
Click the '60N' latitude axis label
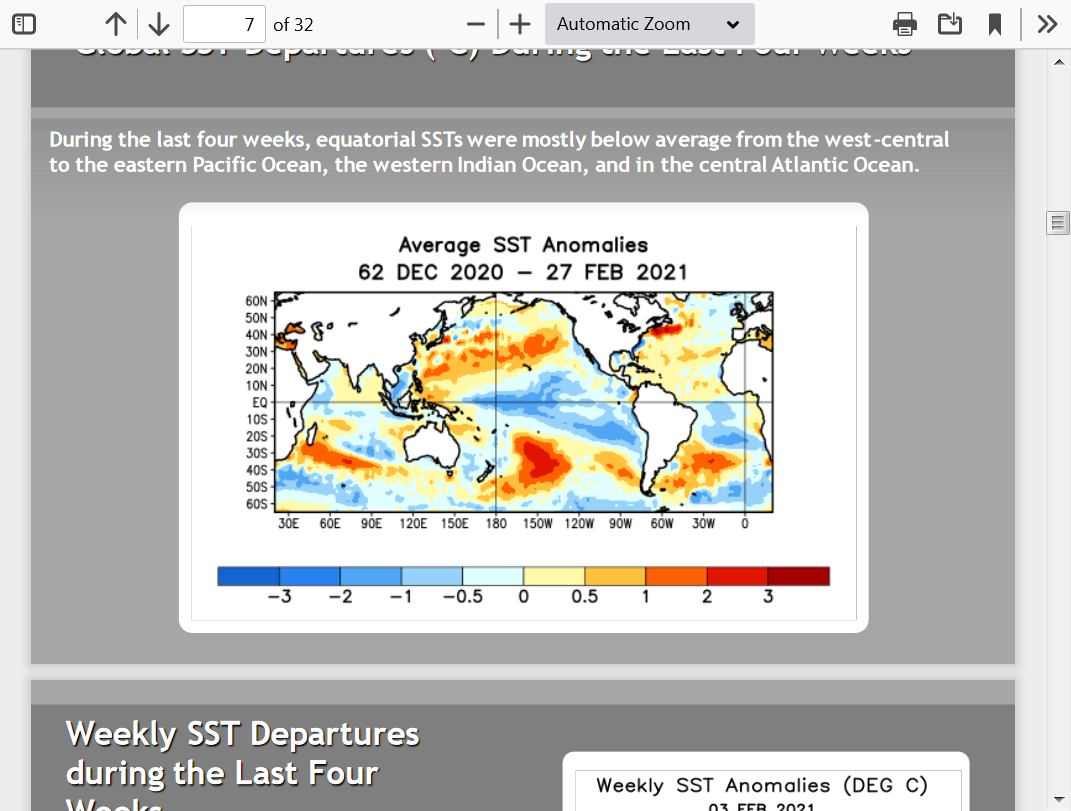click(256, 301)
